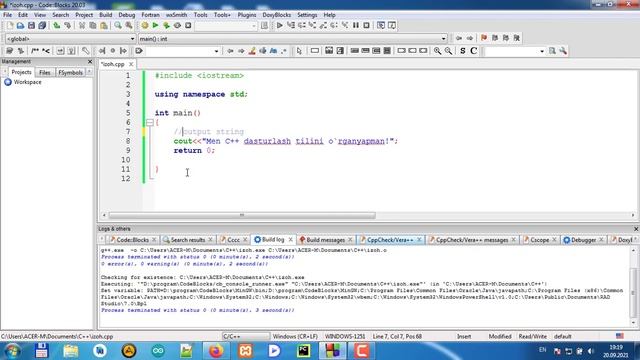Click the Logs tabs left scroll arrow

[x=102, y=240]
